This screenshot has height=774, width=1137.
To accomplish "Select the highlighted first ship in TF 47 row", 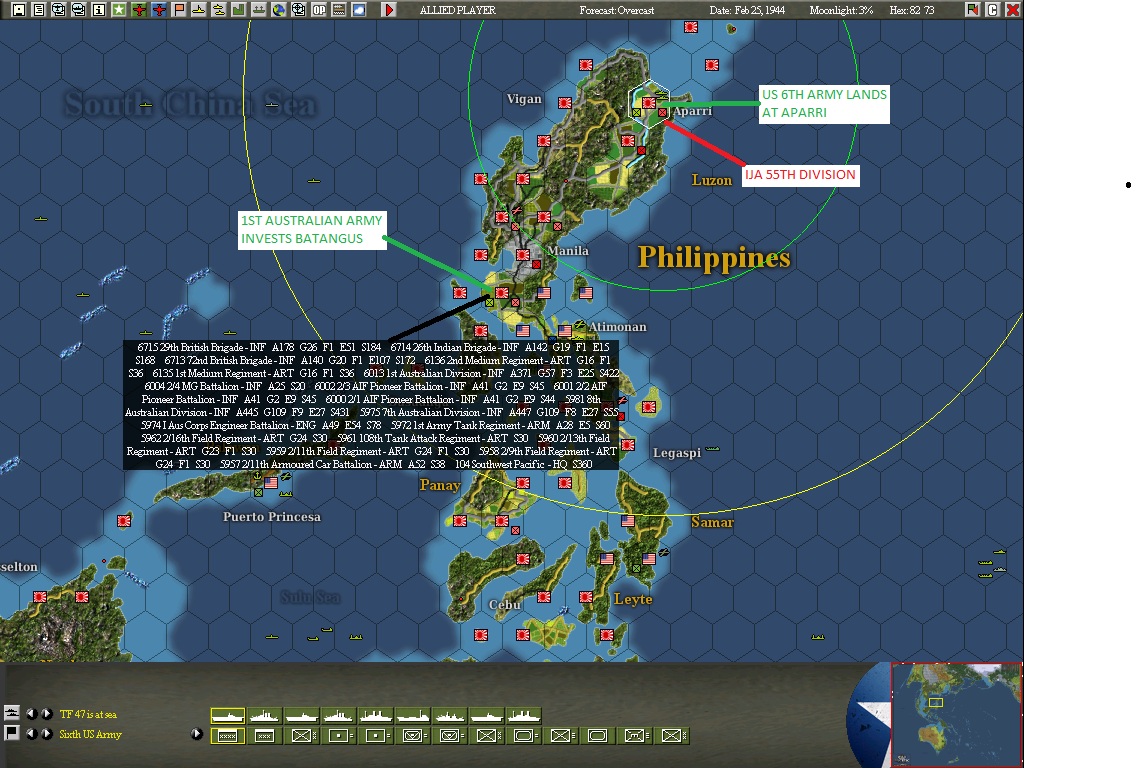I will [x=228, y=716].
